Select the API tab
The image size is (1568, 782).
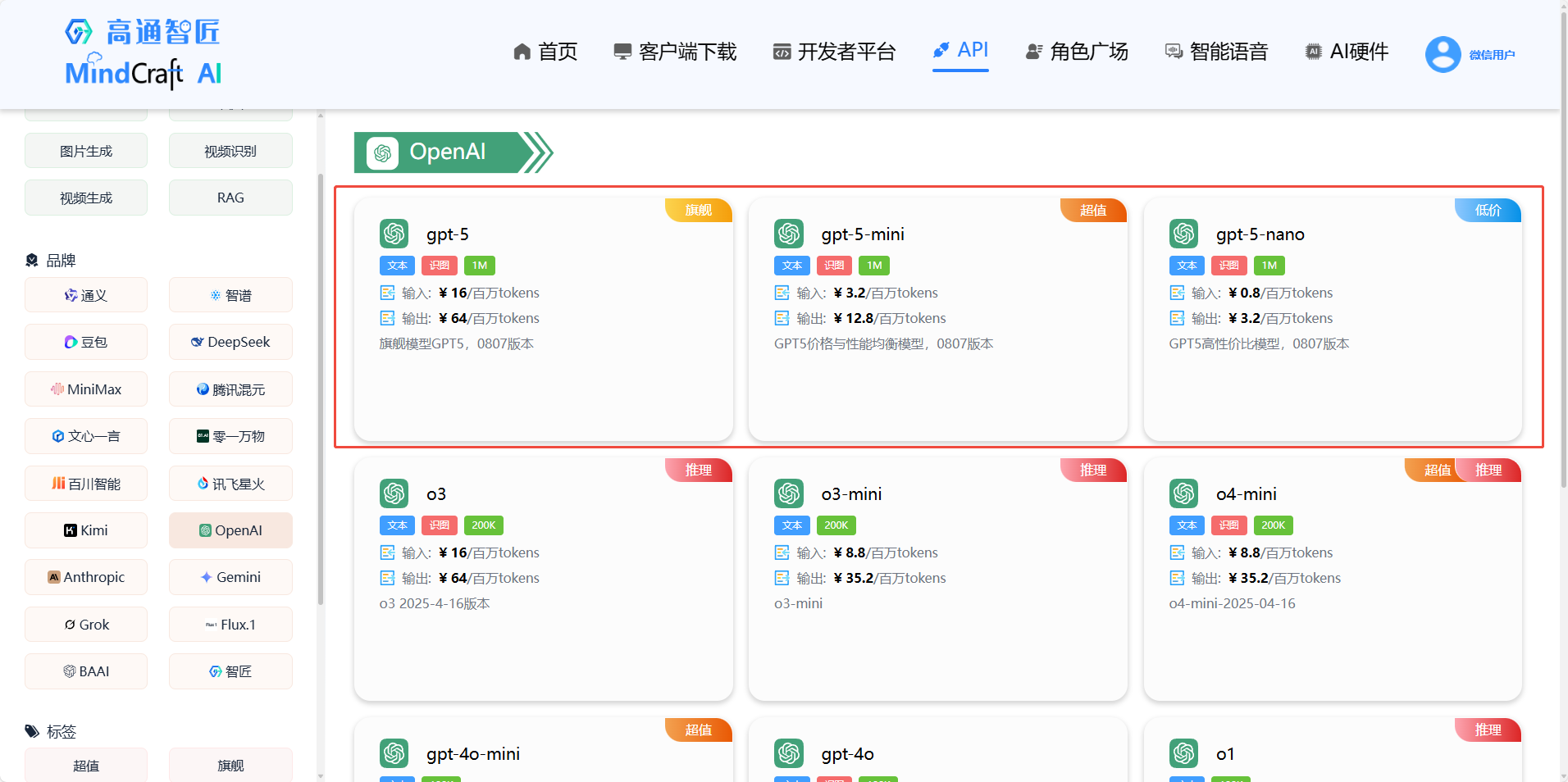click(x=960, y=50)
